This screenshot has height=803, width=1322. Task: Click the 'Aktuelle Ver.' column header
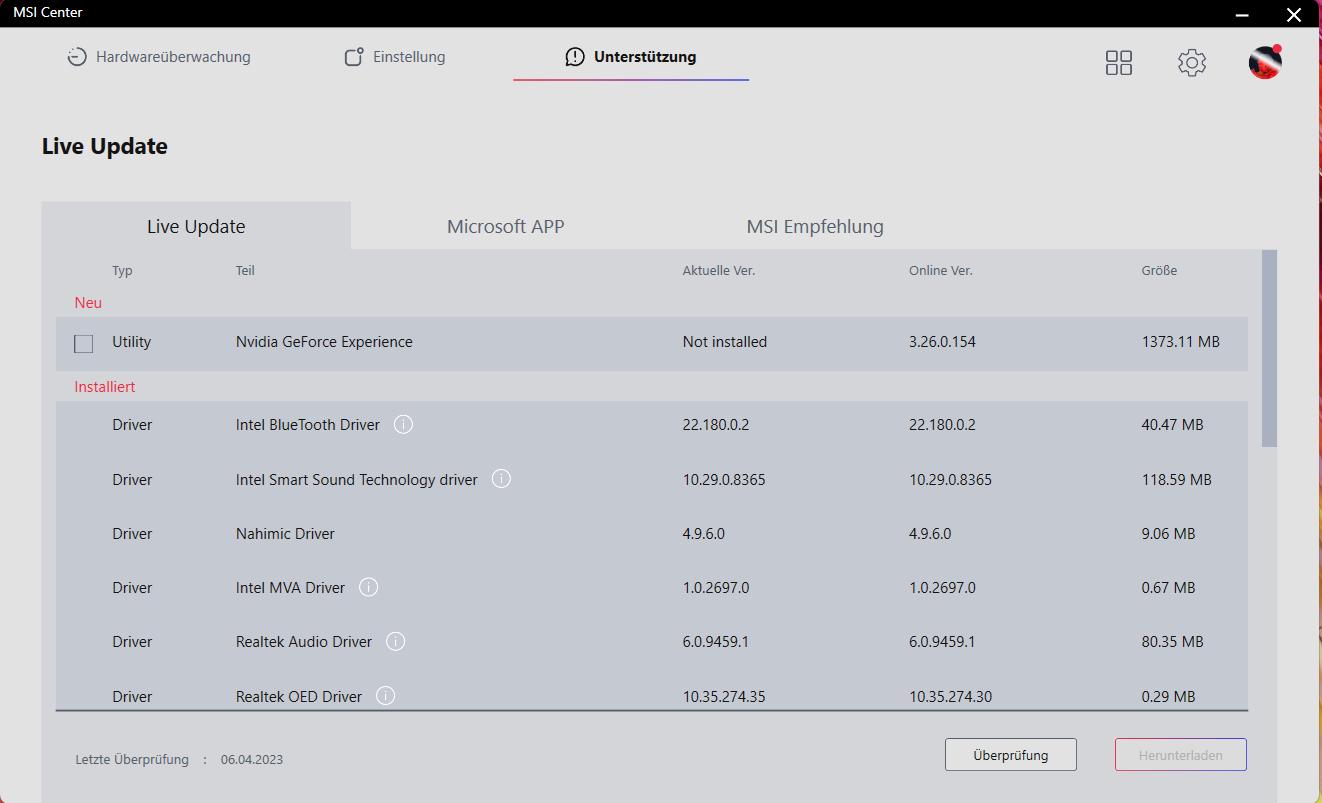719,271
